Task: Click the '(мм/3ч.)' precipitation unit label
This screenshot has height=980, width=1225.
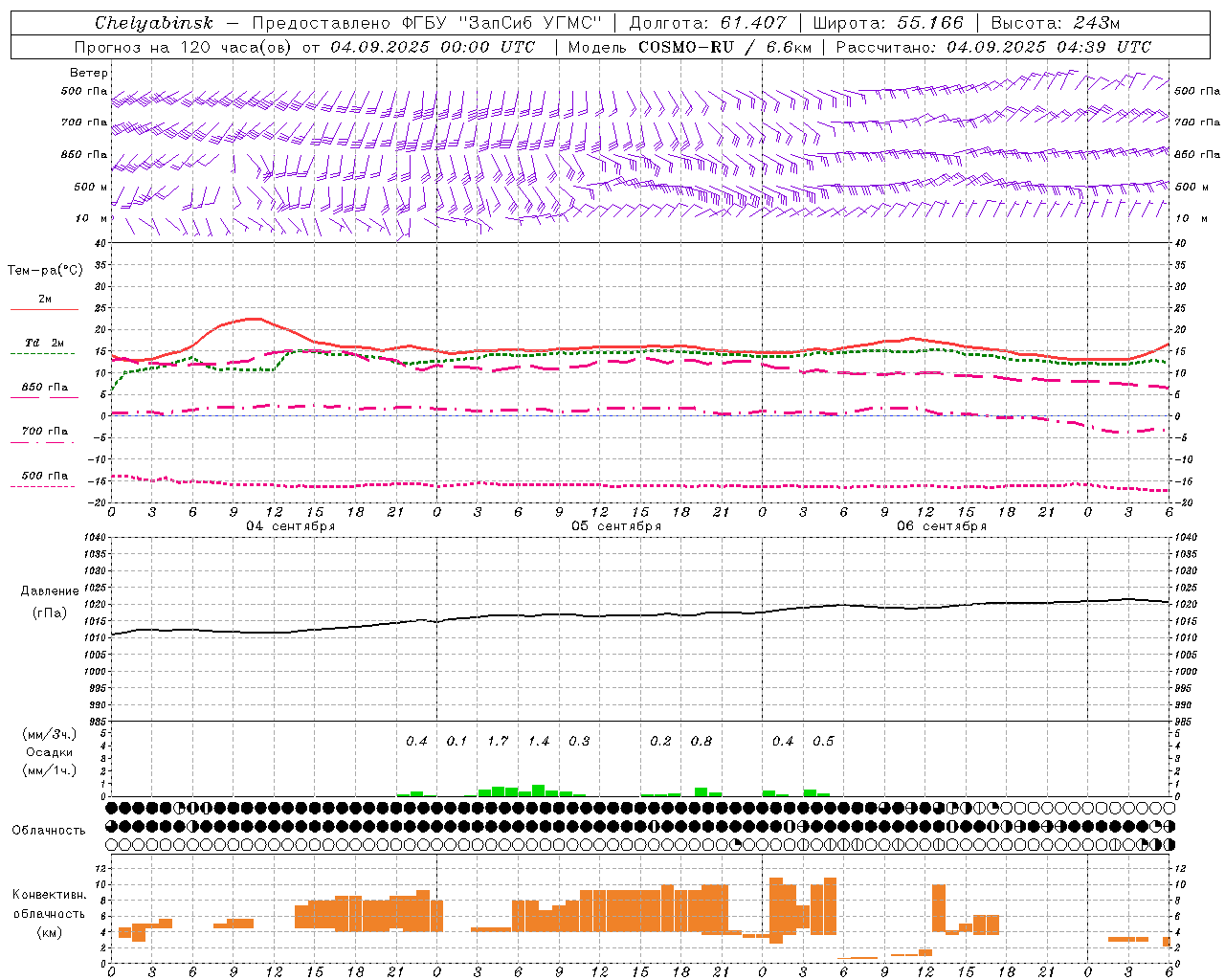Action: (x=50, y=735)
